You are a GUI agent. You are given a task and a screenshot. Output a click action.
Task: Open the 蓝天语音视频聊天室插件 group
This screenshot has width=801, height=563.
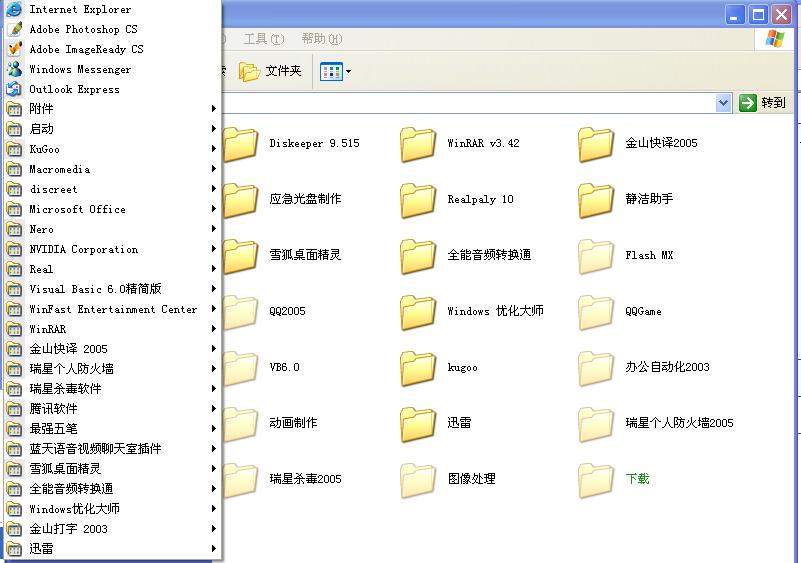pyautogui.click(x=112, y=449)
